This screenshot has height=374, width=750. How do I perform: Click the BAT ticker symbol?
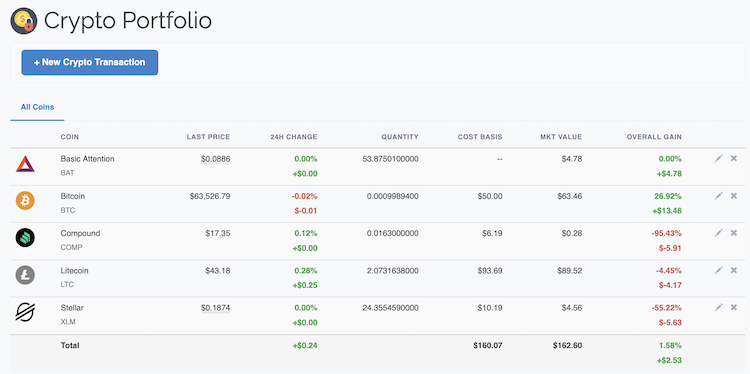pyautogui.click(x=67, y=173)
